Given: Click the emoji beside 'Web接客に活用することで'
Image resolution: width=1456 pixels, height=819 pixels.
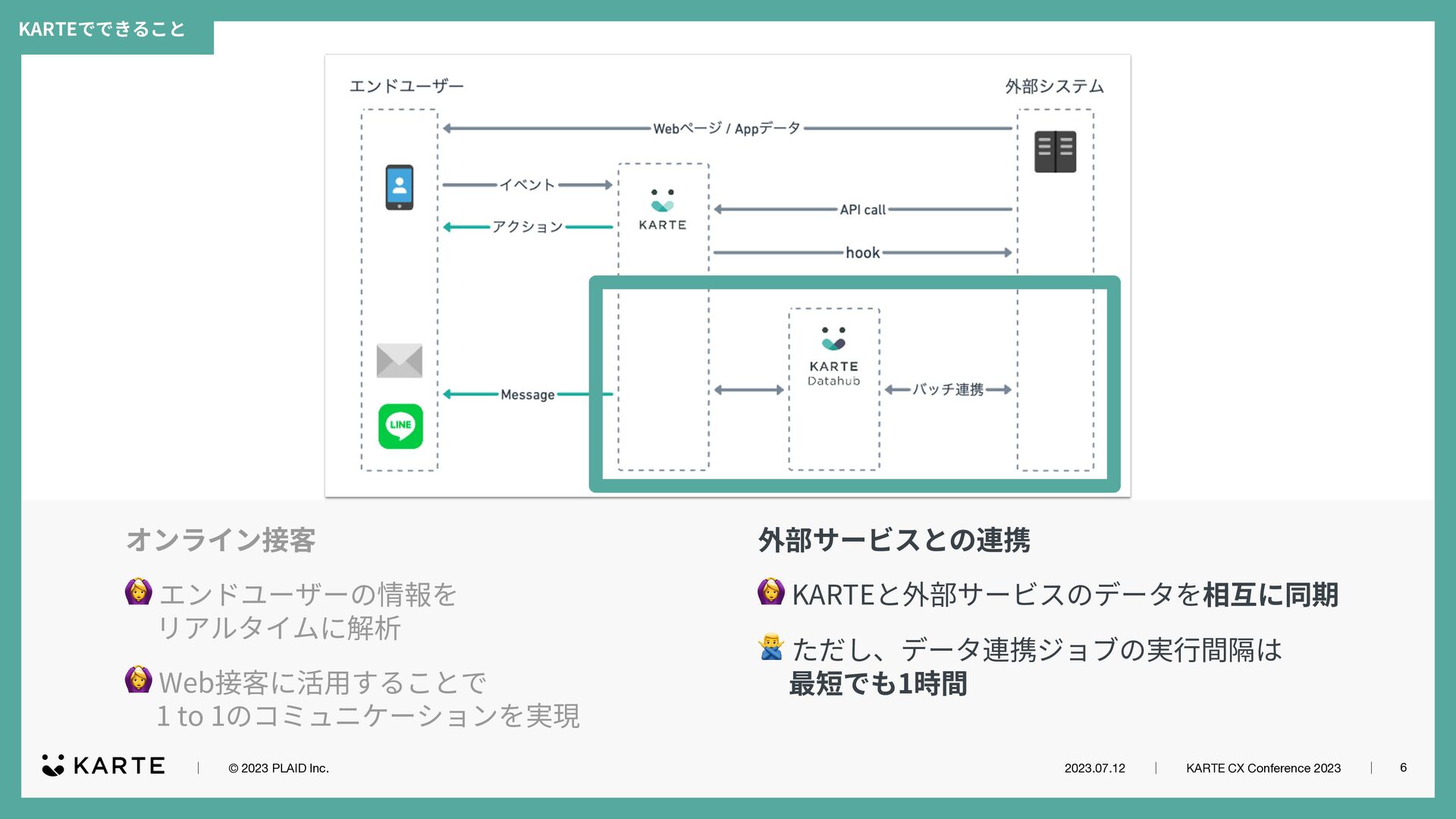Looking at the screenshot, I should coord(139,680).
